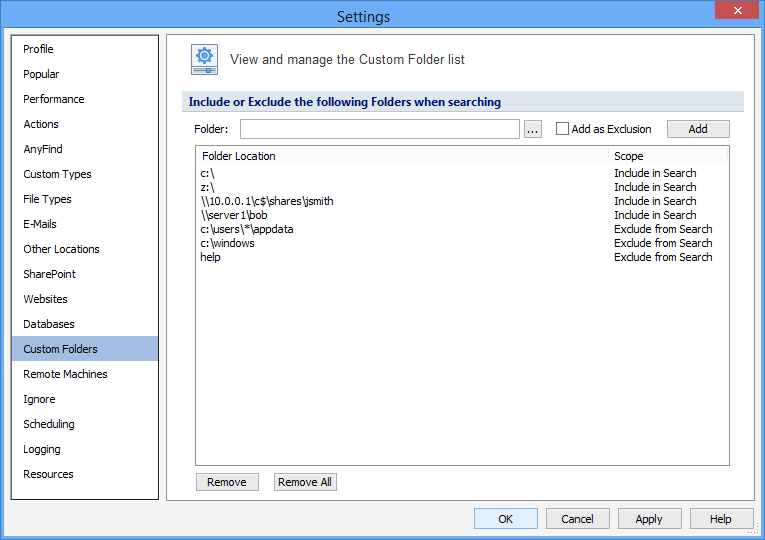This screenshot has width=765, height=540.
Task: Click Apply to save changes
Action: 648,519
